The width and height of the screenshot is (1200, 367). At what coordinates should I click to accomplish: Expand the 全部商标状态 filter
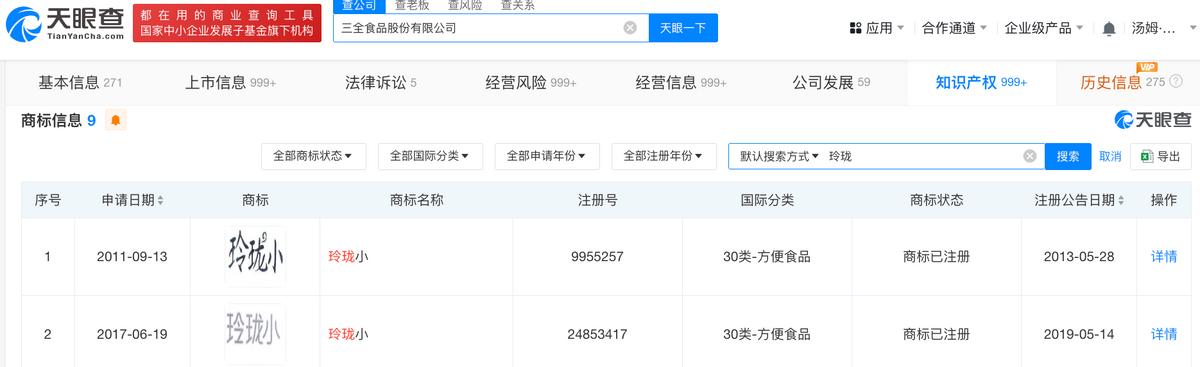pos(313,156)
